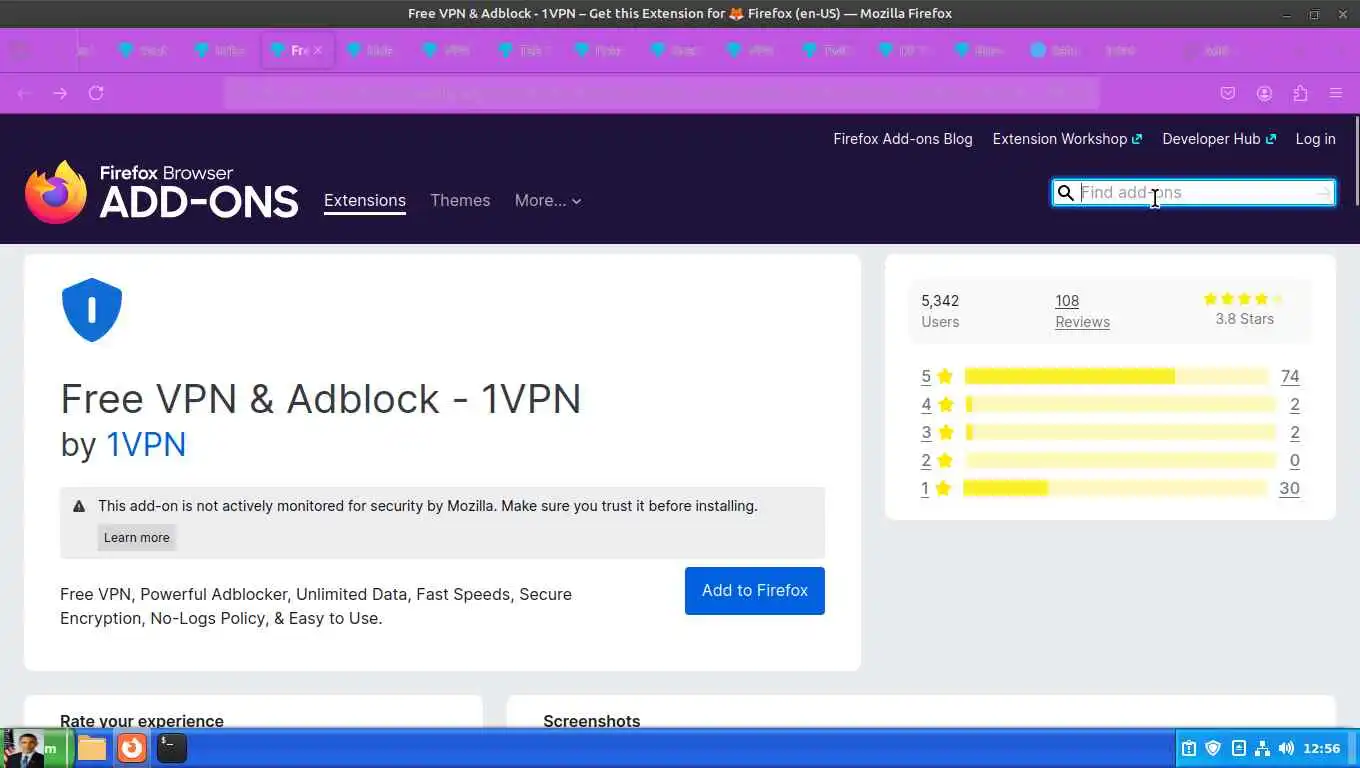Viewport: 1360px width, 768px height.
Task: Click the search submit arrow in Find add-ons
Action: point(1323,193)
